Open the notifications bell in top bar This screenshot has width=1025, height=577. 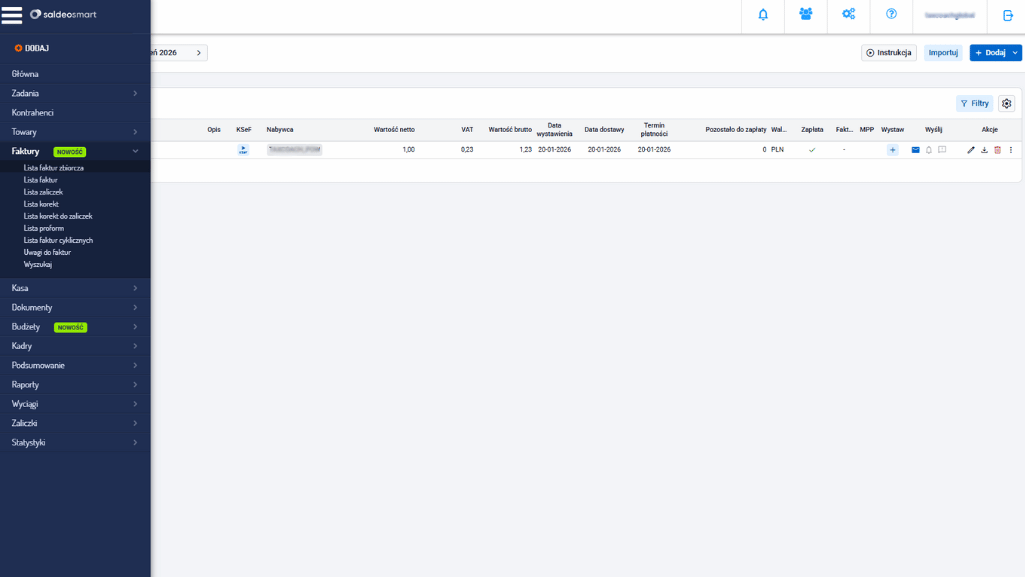(763, 15)
